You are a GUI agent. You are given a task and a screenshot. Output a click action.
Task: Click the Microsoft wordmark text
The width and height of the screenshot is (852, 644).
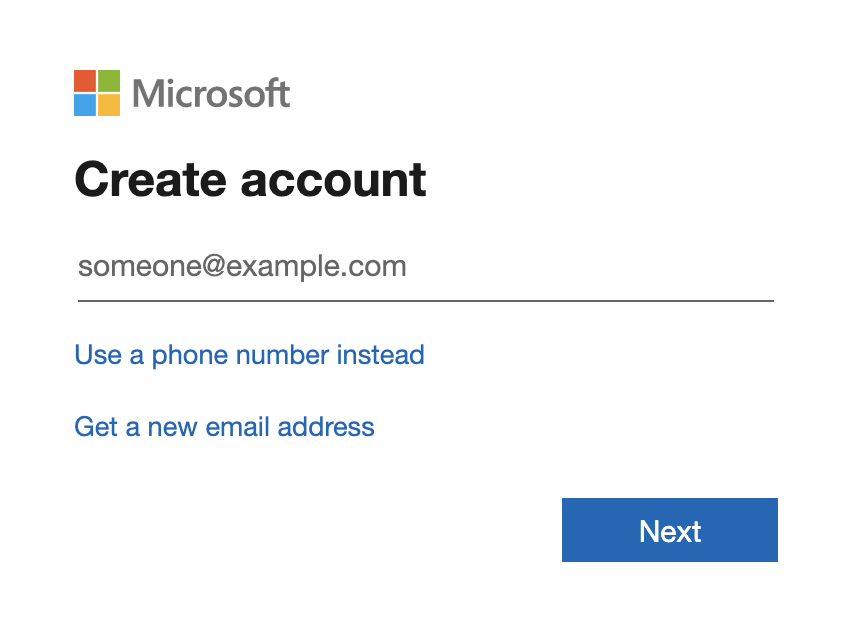211,94
